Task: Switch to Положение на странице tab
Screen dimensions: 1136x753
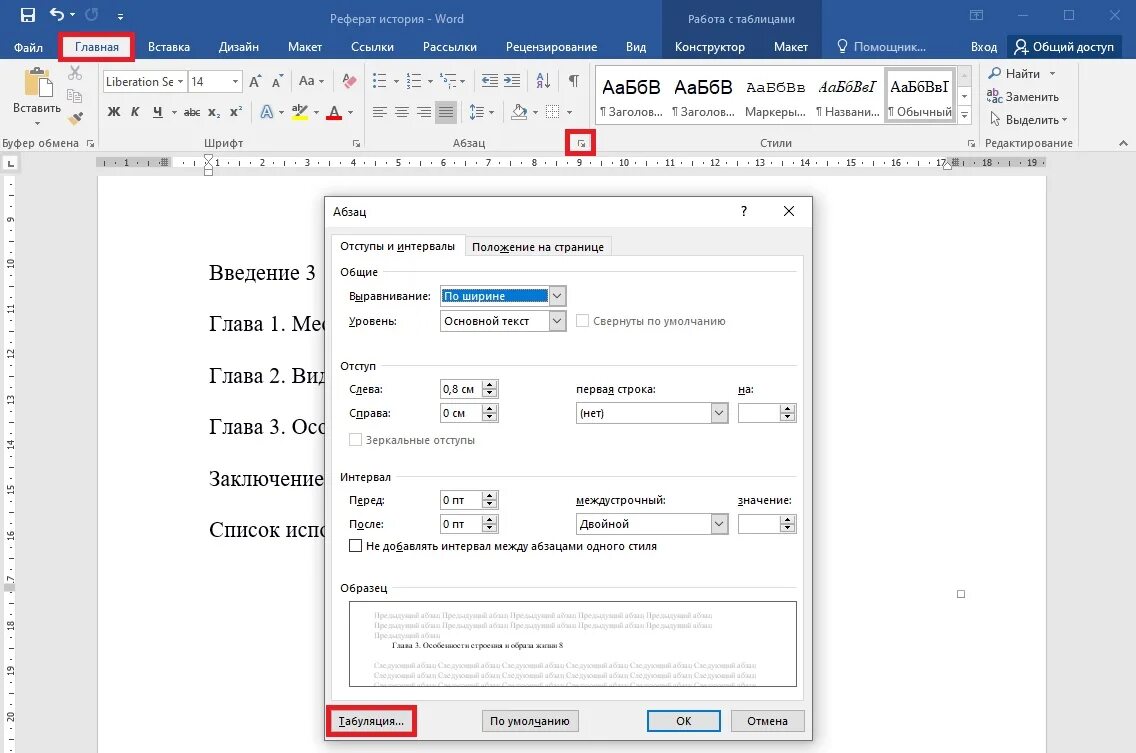Action: (538, 247)
